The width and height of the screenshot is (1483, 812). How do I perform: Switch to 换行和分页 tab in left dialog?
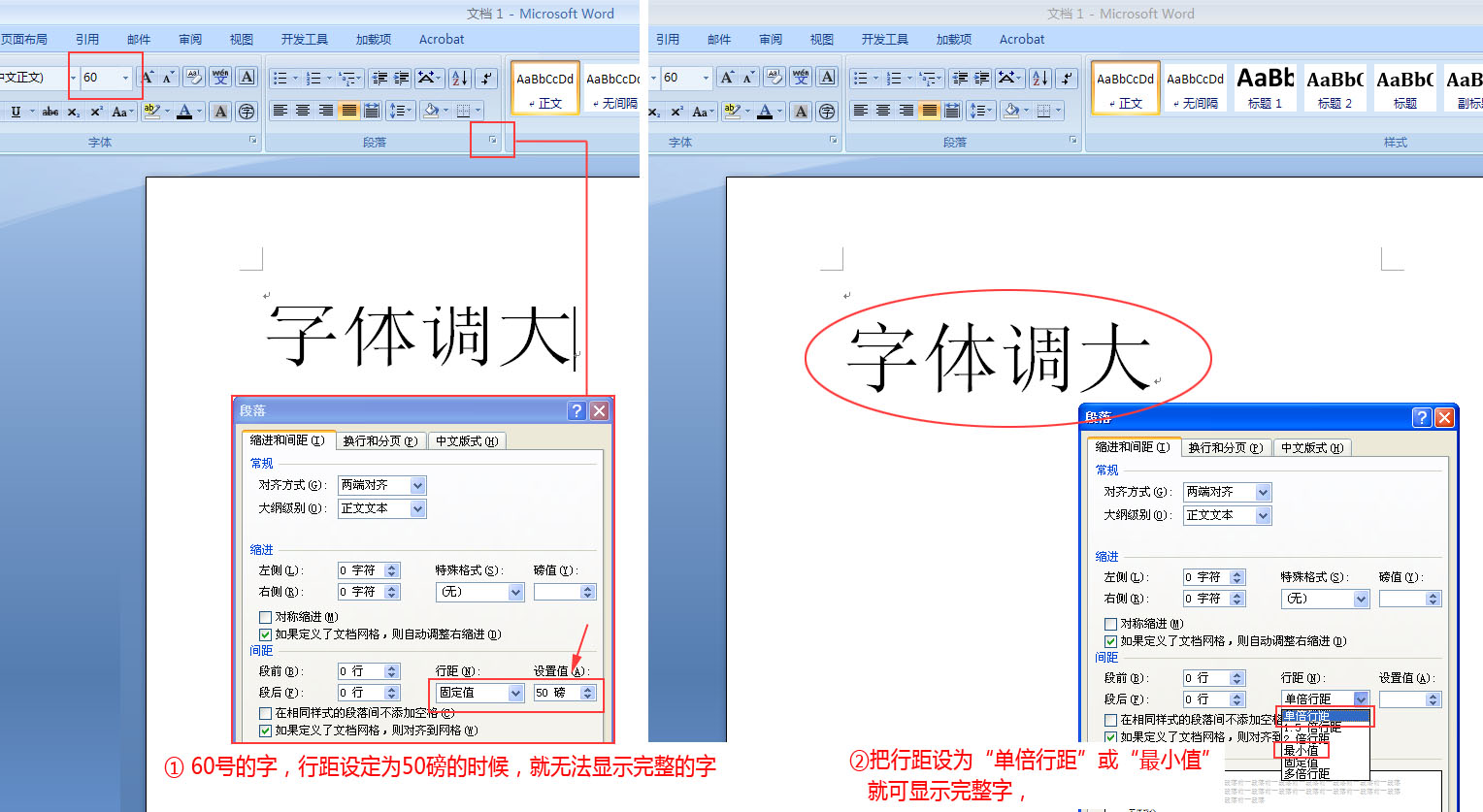(379, 440)
